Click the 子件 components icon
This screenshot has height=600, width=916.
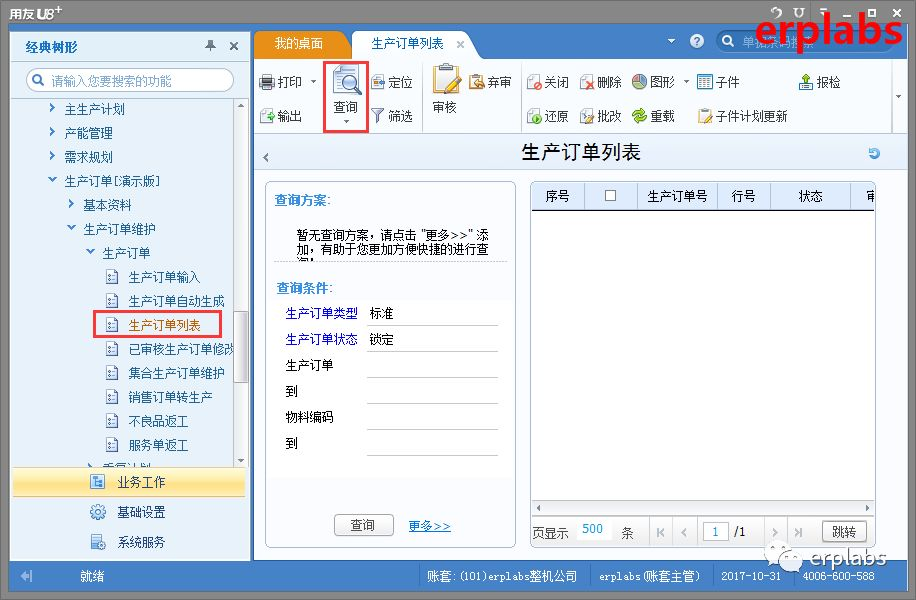pyautogui.click(x=705, y=82)
